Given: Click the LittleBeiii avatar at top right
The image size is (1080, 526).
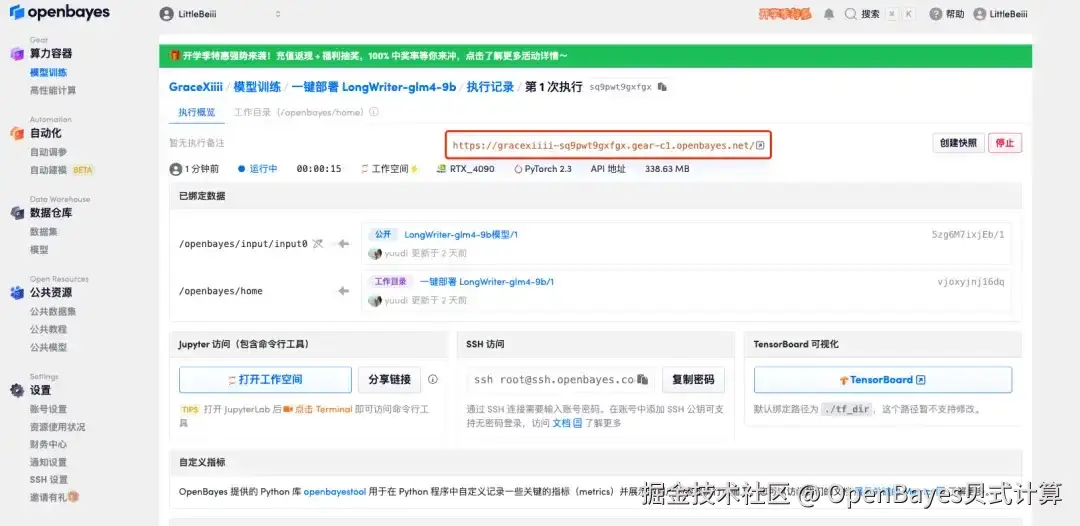Looking at the screenshot, I should click(x=979, y=14).
